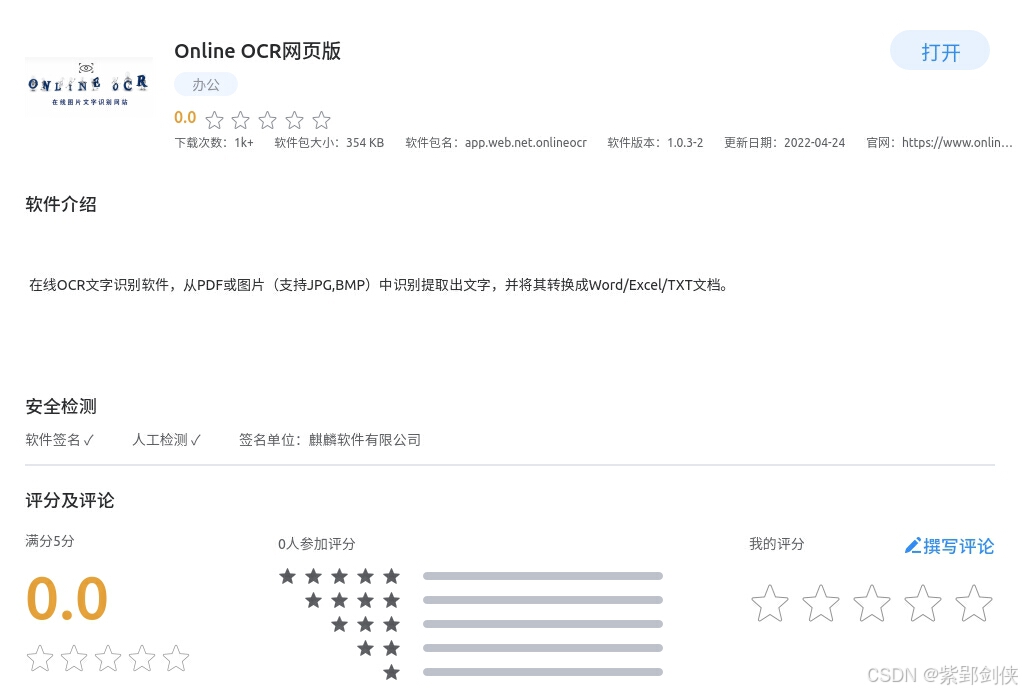Click the app title Online OCR网页版
The image size is (1022, 693).
pos(257,51)
